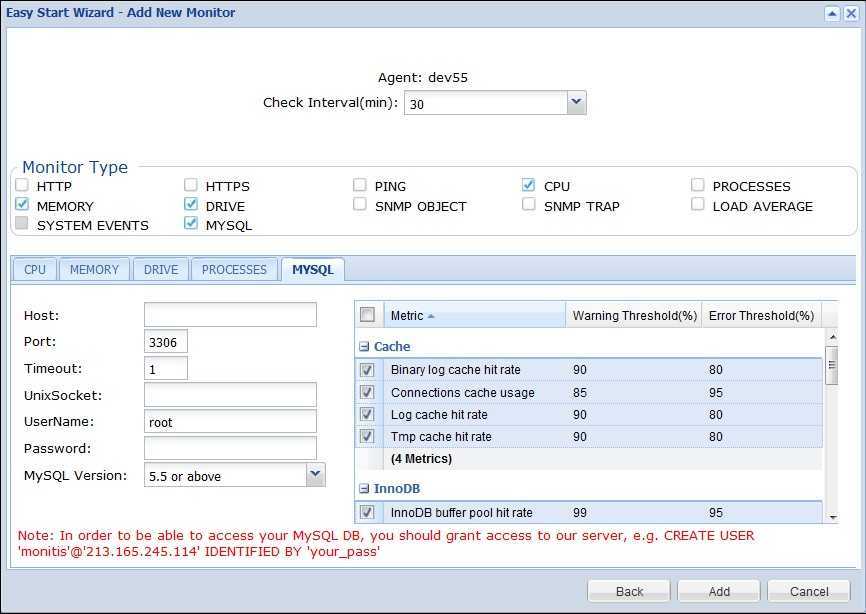Click the Error Threshold(%) column header
The image size is (866, 614).
[762, 315]
